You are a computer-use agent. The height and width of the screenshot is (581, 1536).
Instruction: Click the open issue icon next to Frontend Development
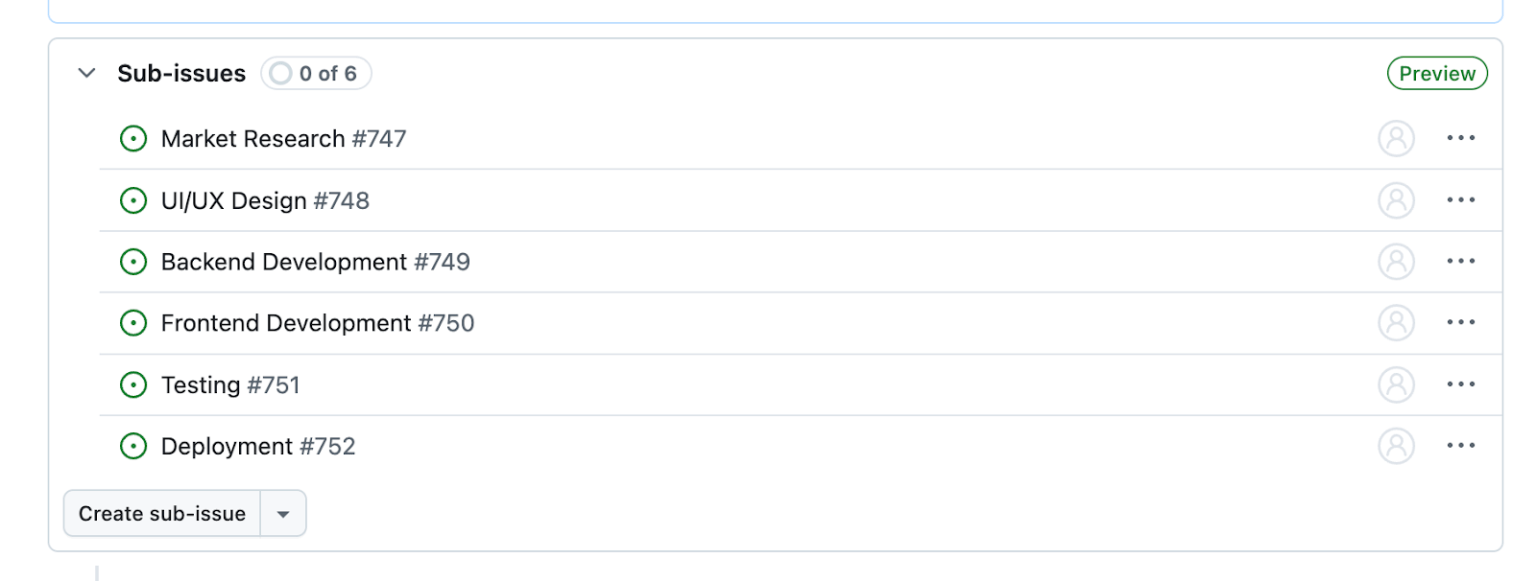click(x=133, y=322)
